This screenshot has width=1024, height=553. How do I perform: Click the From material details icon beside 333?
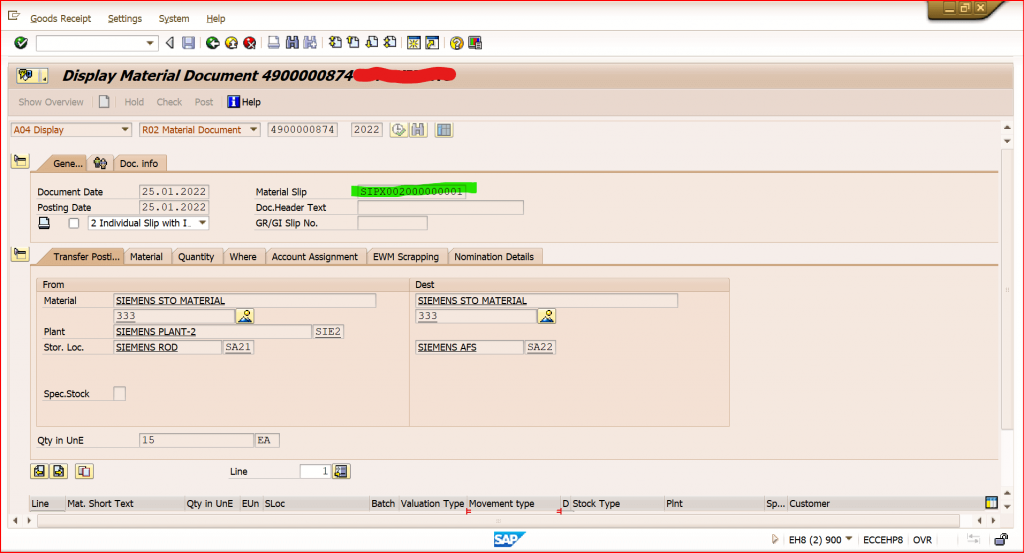[x=245, y=316]
